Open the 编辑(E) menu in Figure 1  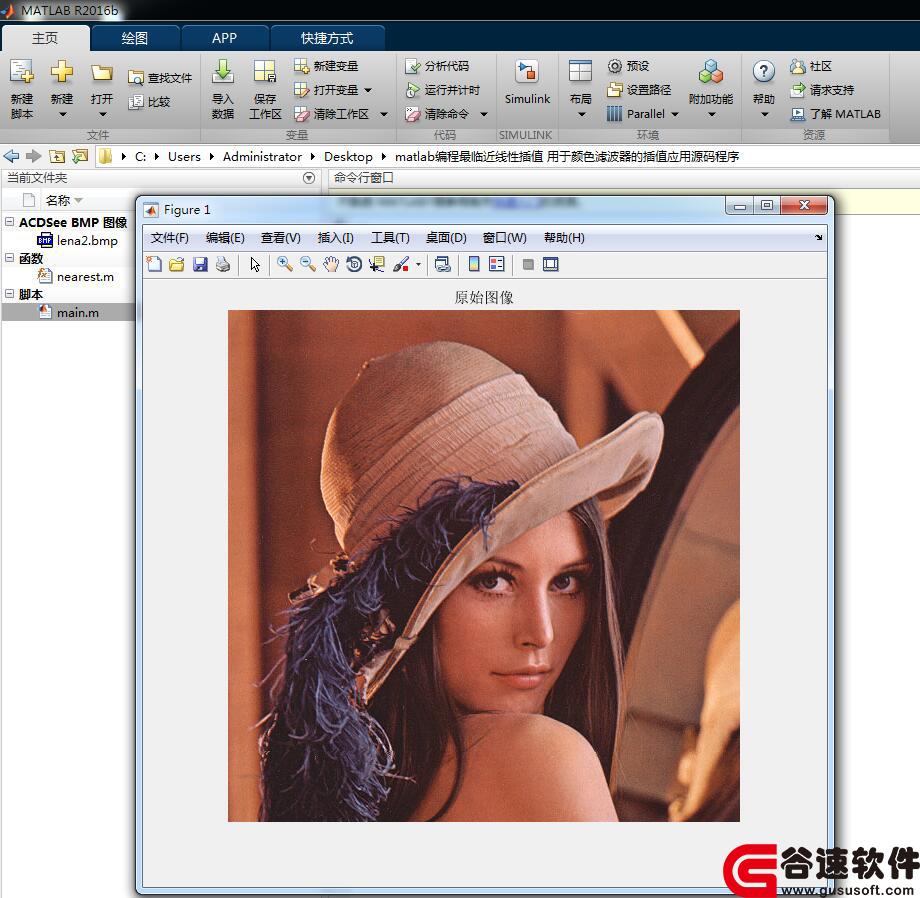(x=225, y=238)
